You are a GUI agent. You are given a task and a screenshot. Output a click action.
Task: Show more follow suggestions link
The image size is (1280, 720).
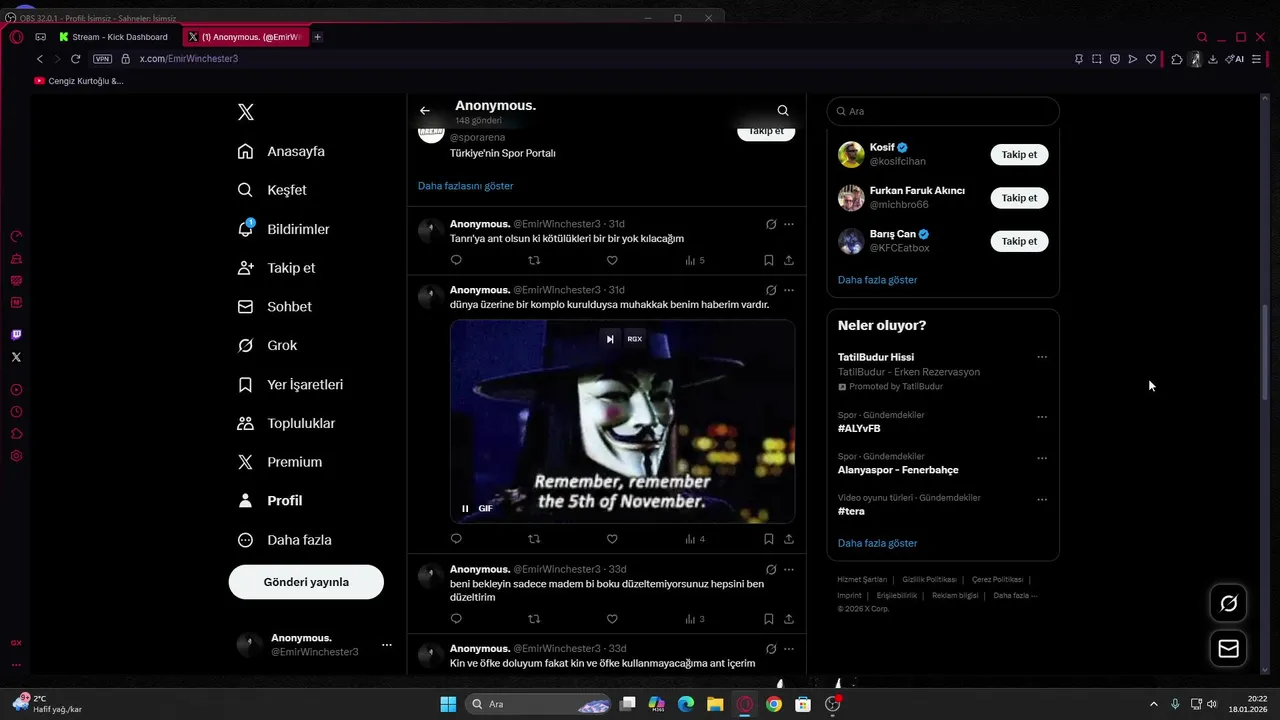point(877,280)
